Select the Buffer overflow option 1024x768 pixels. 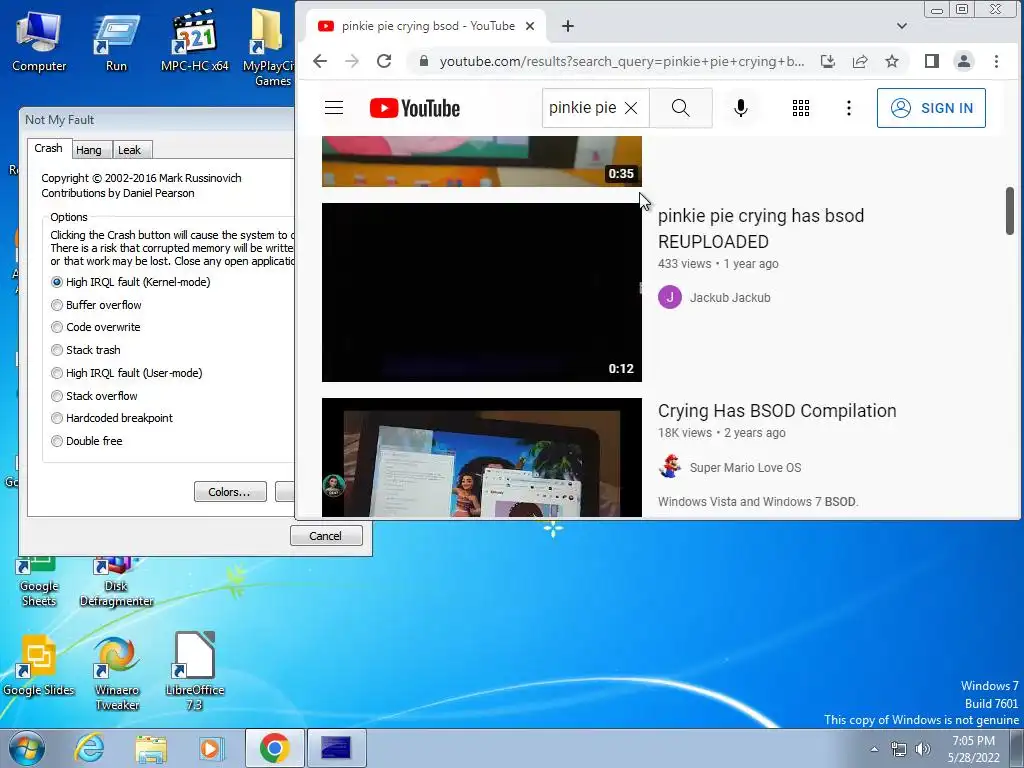pos(97,305)
